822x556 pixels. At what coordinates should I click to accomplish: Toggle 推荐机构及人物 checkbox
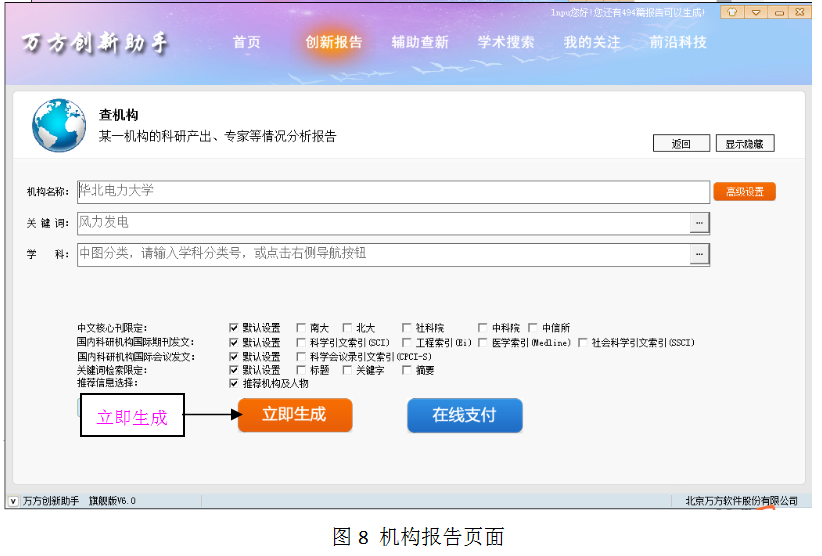234,384
